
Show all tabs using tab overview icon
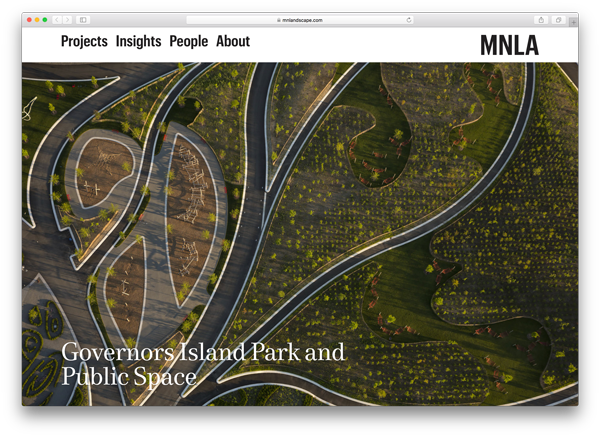pyautogui.click(x=558, y=20)
